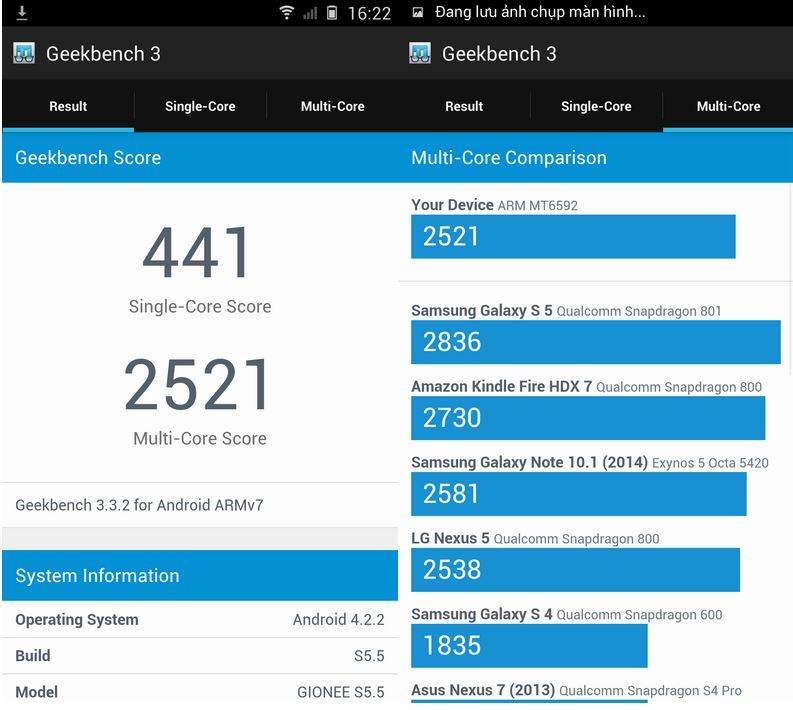The image size is (793, 710).
Task: Tap the GIONEE S5.5 model value
Action: coord(341,692)
